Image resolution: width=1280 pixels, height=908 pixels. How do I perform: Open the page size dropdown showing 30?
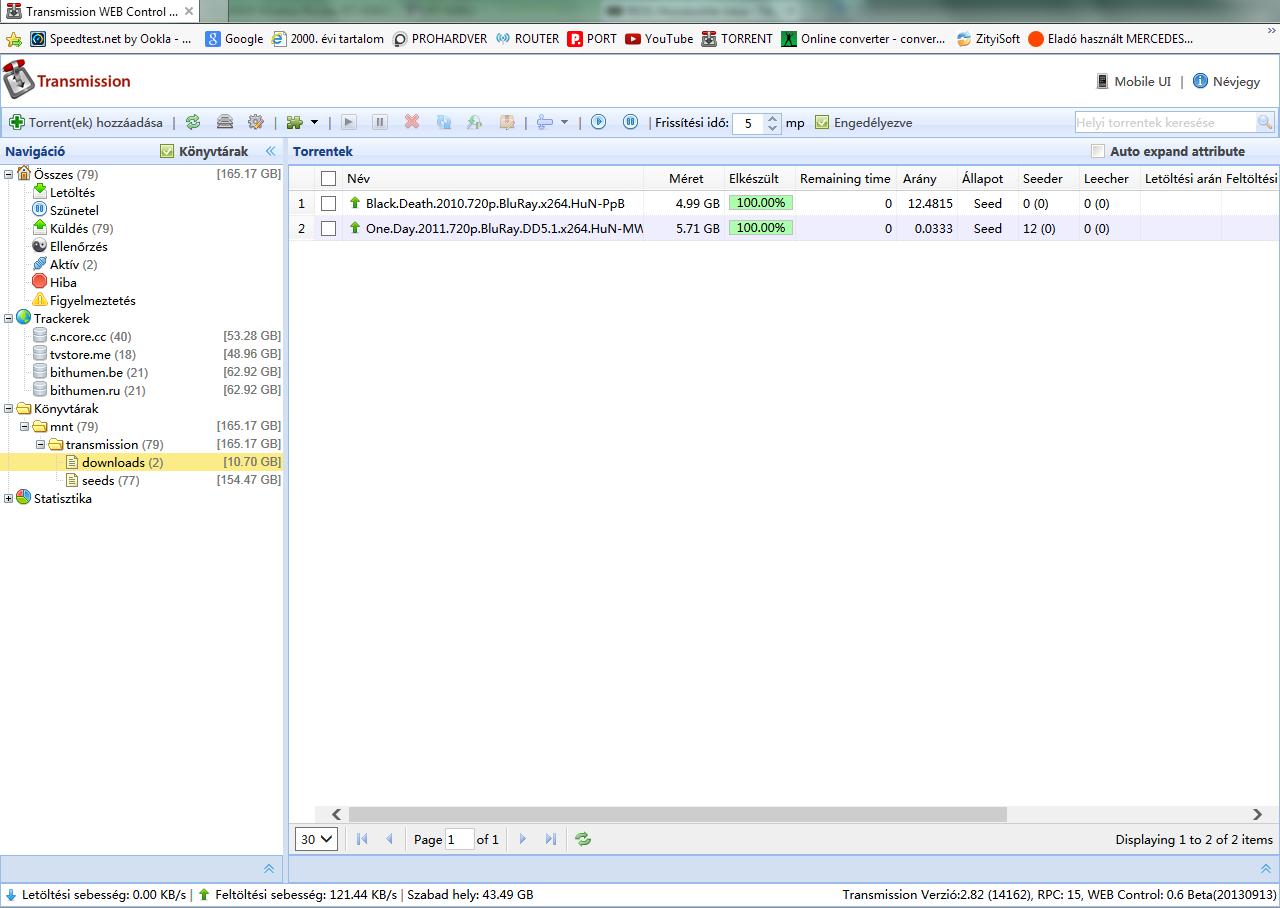point(316,839)
